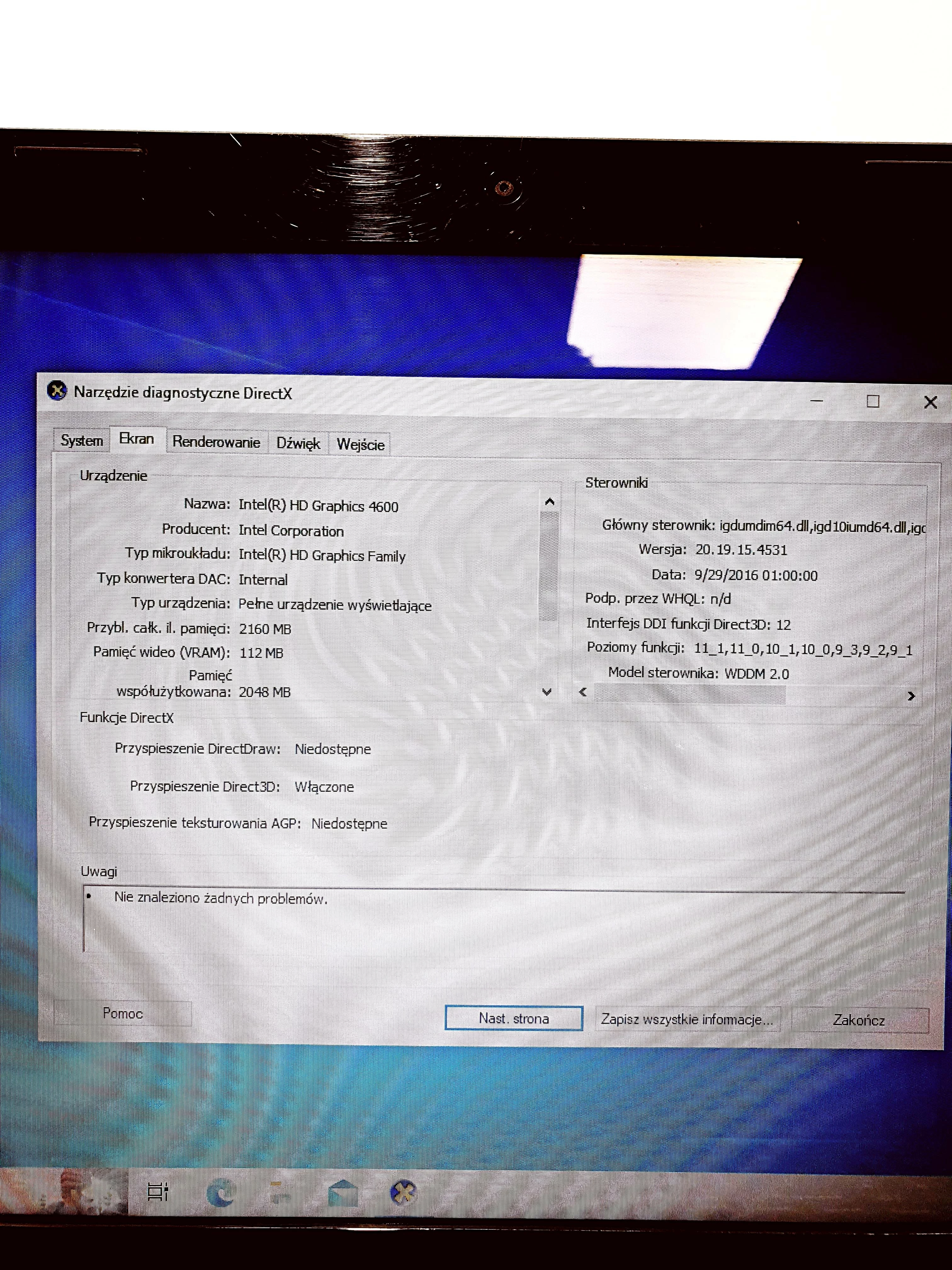Switch to the System tab
Image resolution: width=952 pixels, height=1270 pixels.
coord(82,440)
